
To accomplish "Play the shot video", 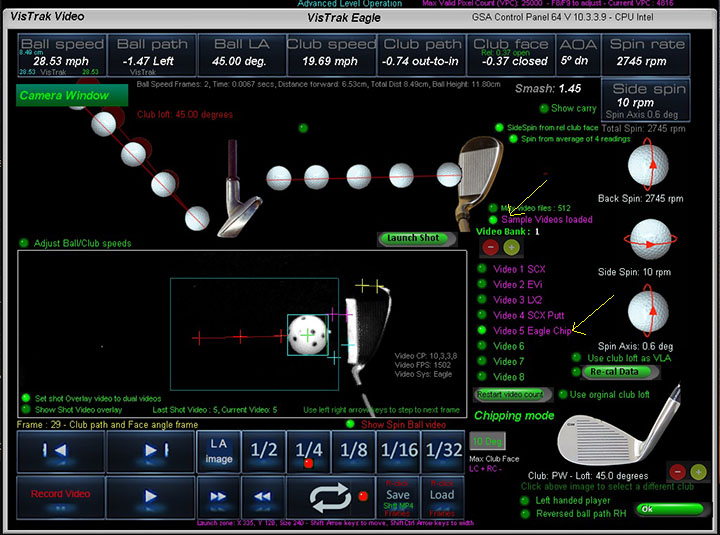I will click(150, 497).
